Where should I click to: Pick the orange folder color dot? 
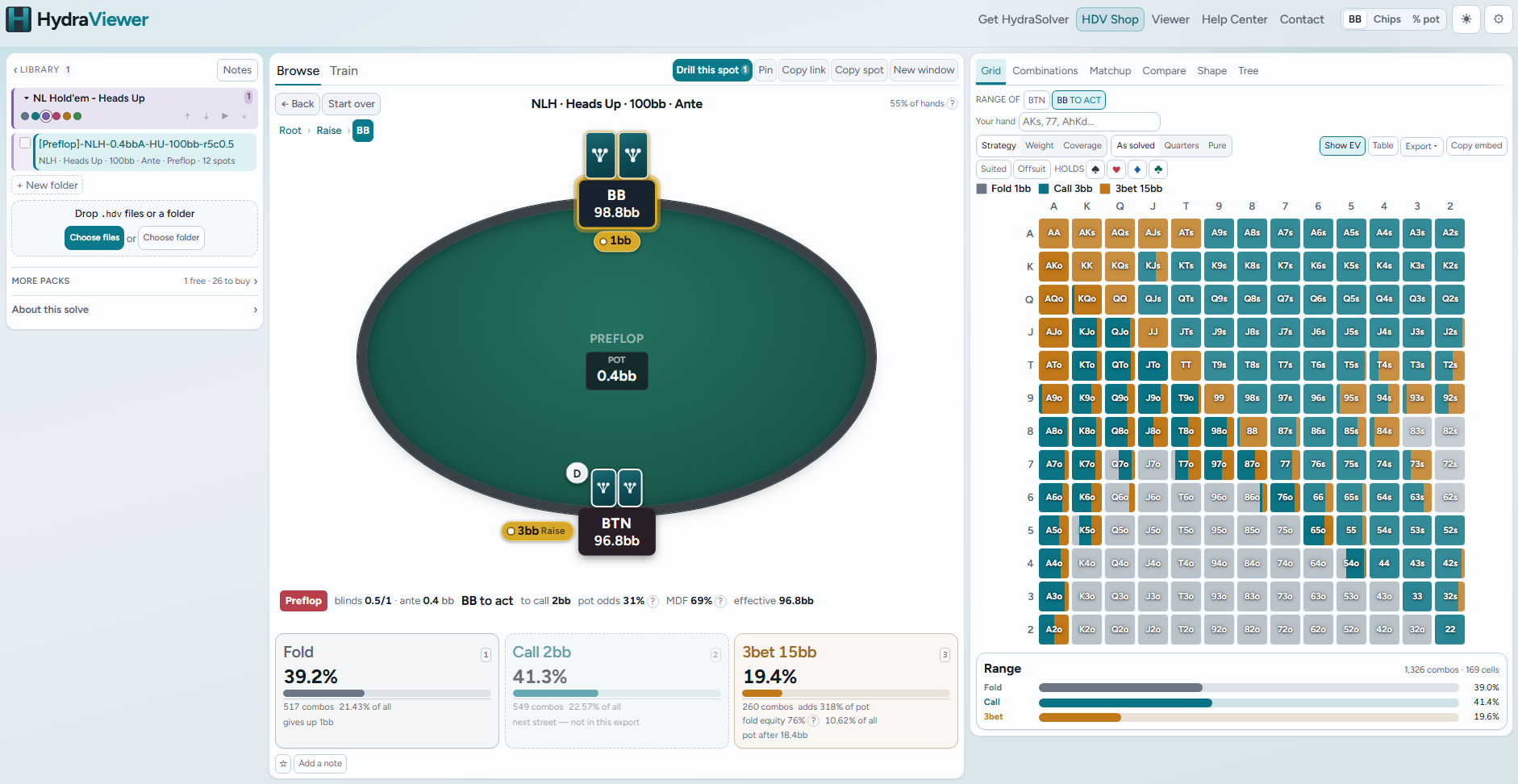[x=67, y=116]
